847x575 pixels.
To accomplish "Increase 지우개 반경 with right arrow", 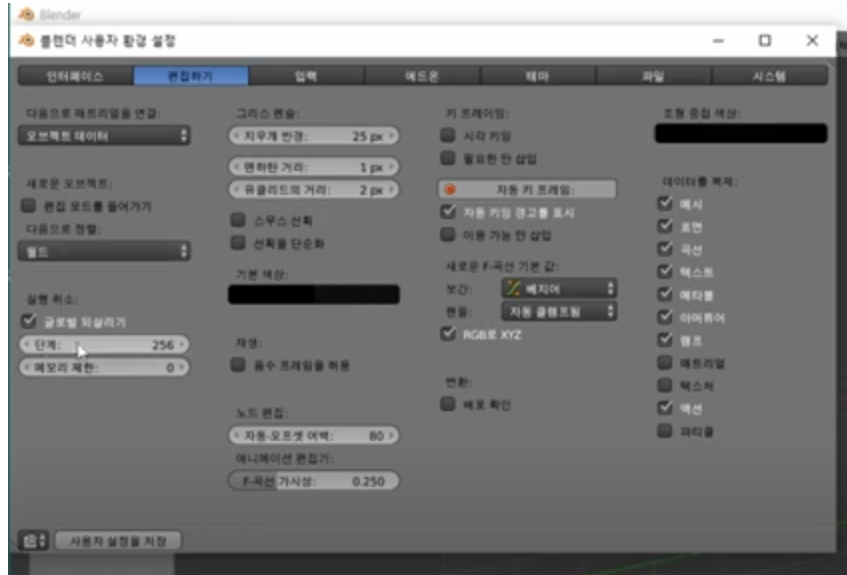I will tap(393, 136).
